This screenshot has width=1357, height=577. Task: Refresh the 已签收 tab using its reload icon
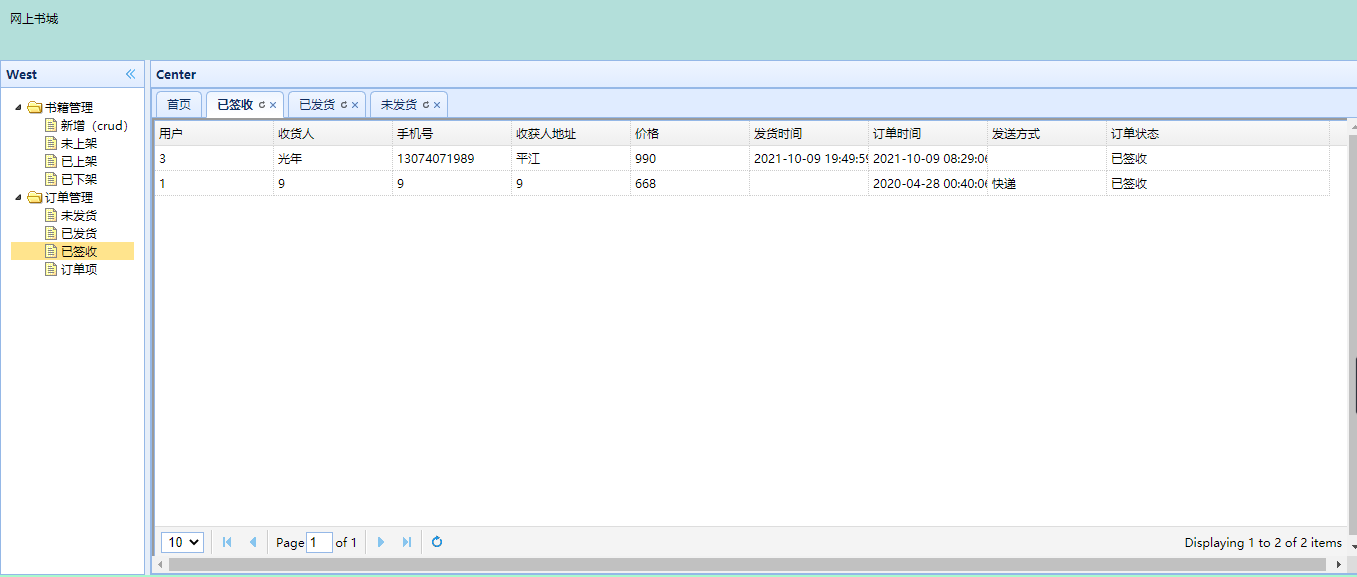[263, 104]
